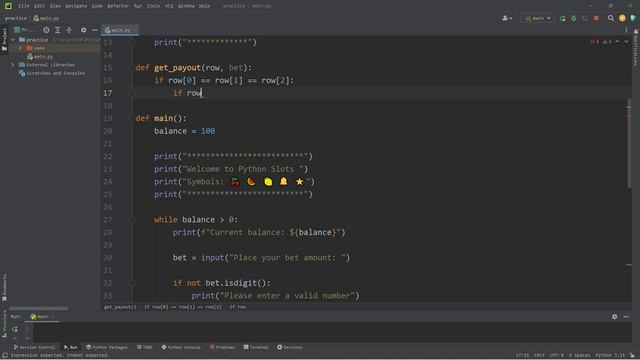Click the editor vertical scrollbar
This screenshot has width=640, height=360.
629,143
